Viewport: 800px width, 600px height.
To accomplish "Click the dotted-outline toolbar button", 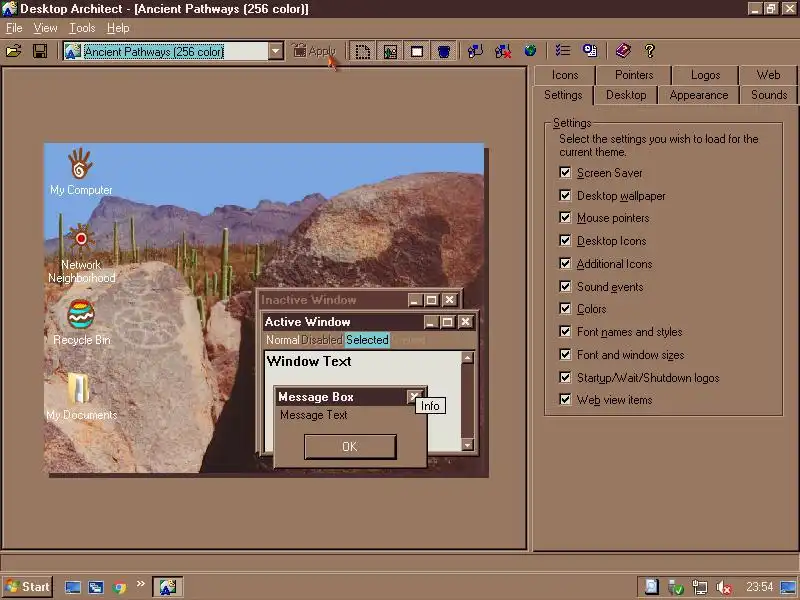I will (363, 52).
